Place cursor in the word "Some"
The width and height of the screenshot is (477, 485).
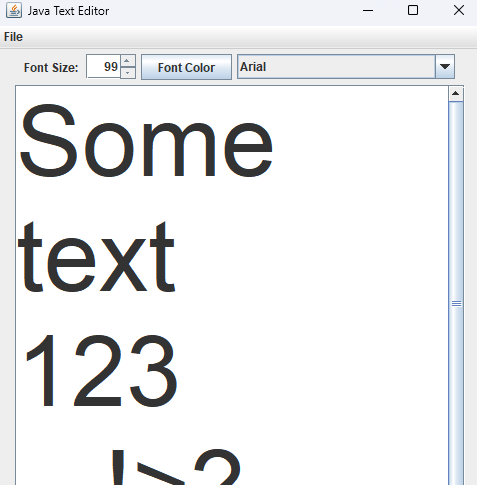(x=146, y=141)
